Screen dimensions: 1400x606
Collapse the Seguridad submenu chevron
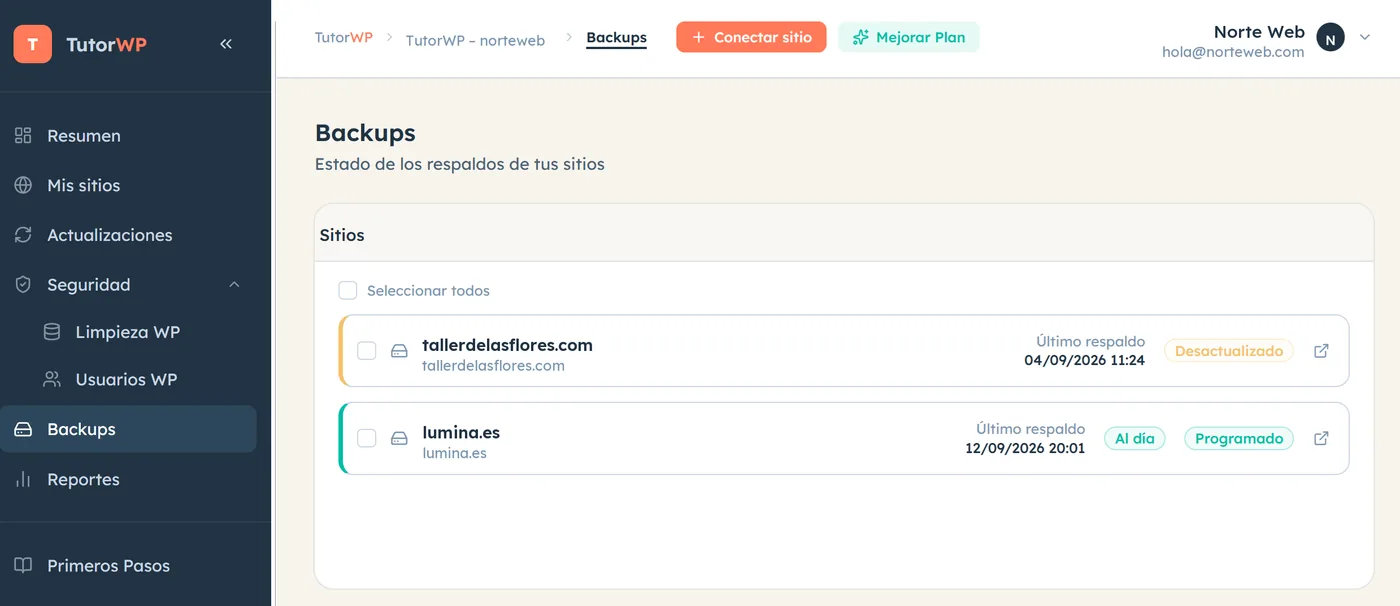pos(234,285)
